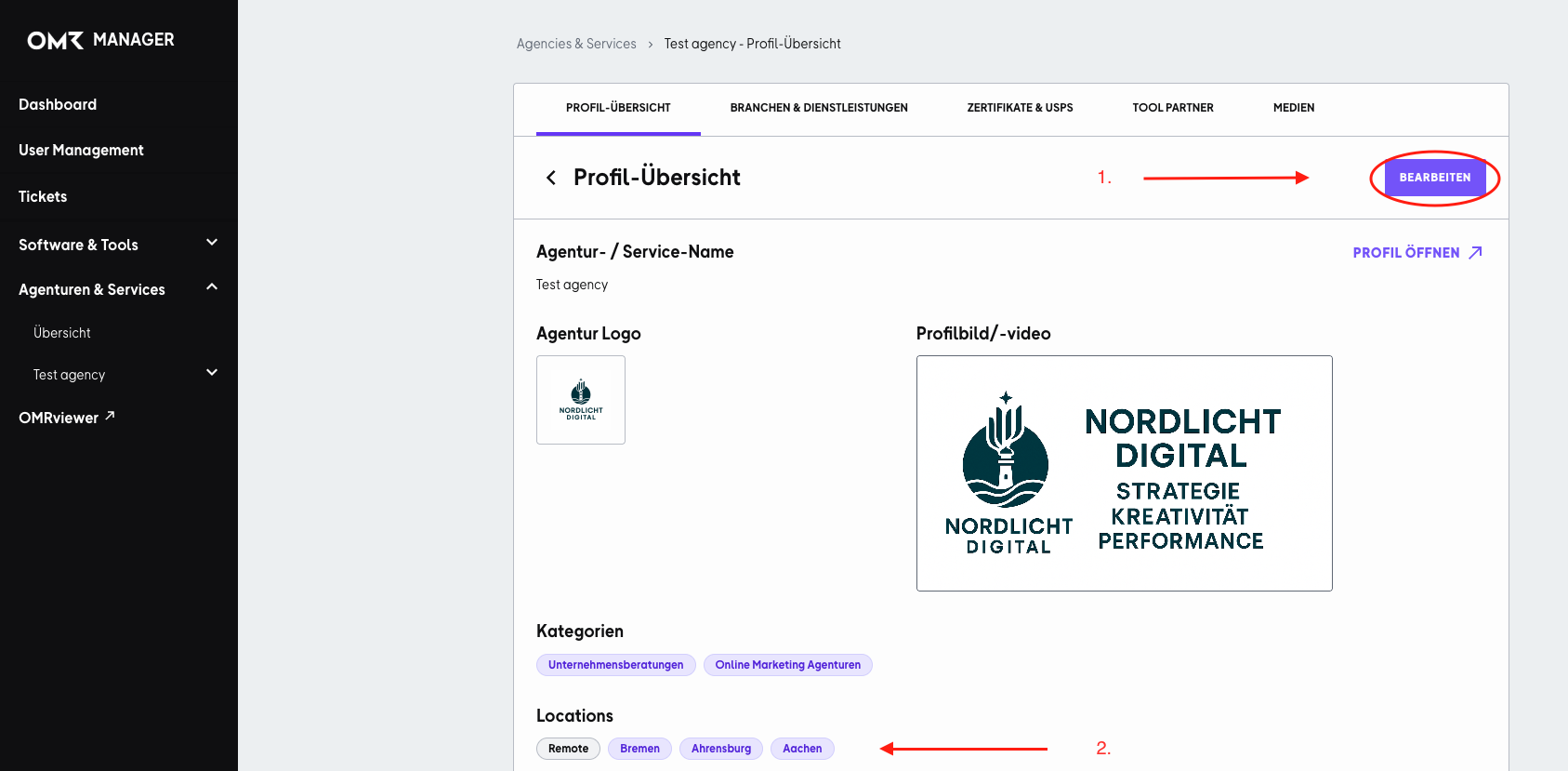Click the Locations heading
The width and height of the screenshot is (1568, 771).
[574, 716]
